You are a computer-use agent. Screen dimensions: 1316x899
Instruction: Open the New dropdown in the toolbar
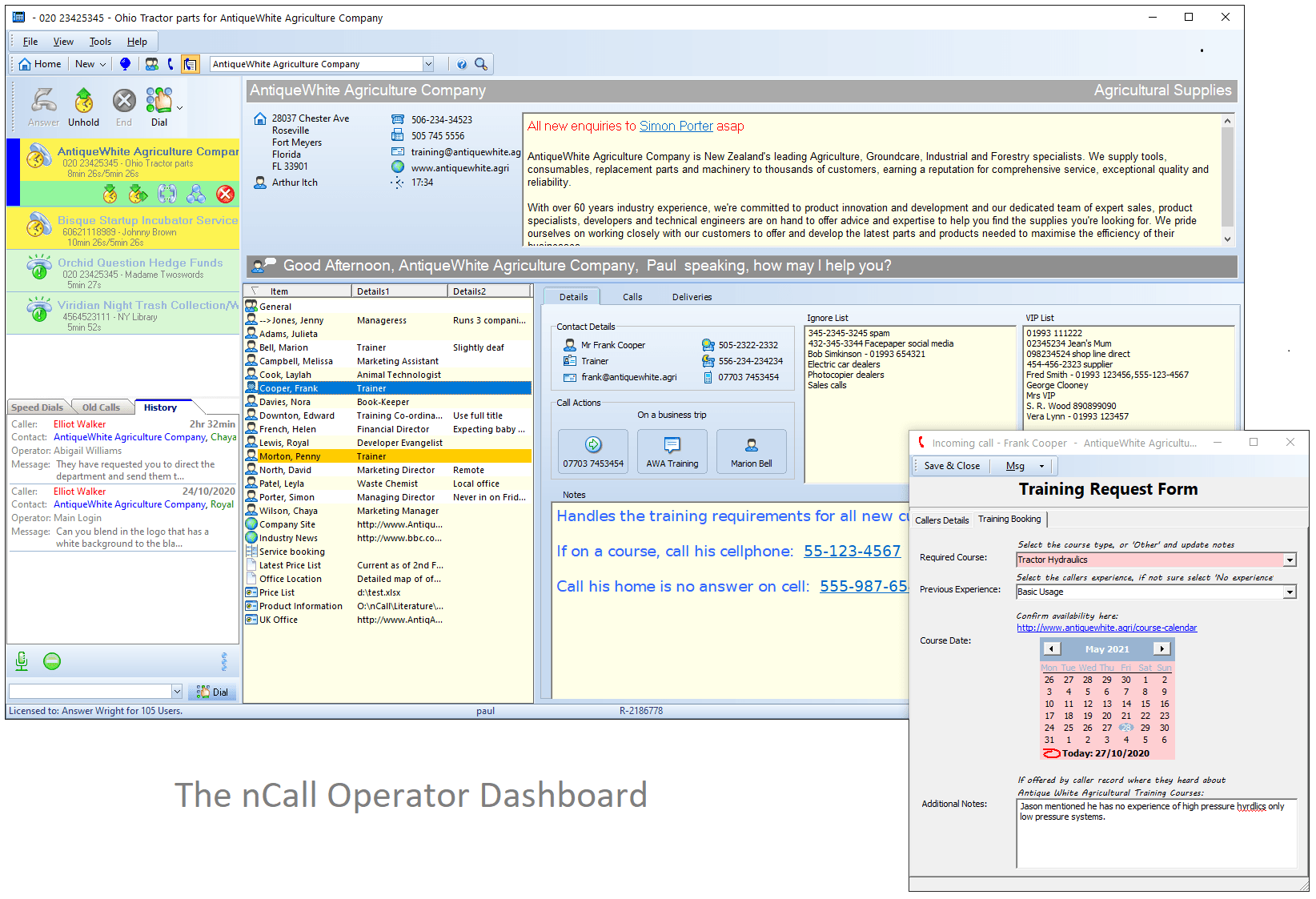(x=90, y=64)
